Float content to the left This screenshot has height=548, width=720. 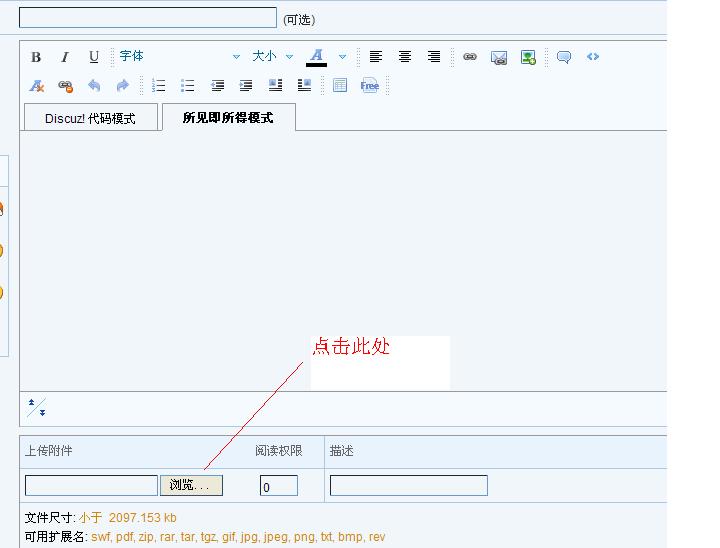tap(275, 85)
